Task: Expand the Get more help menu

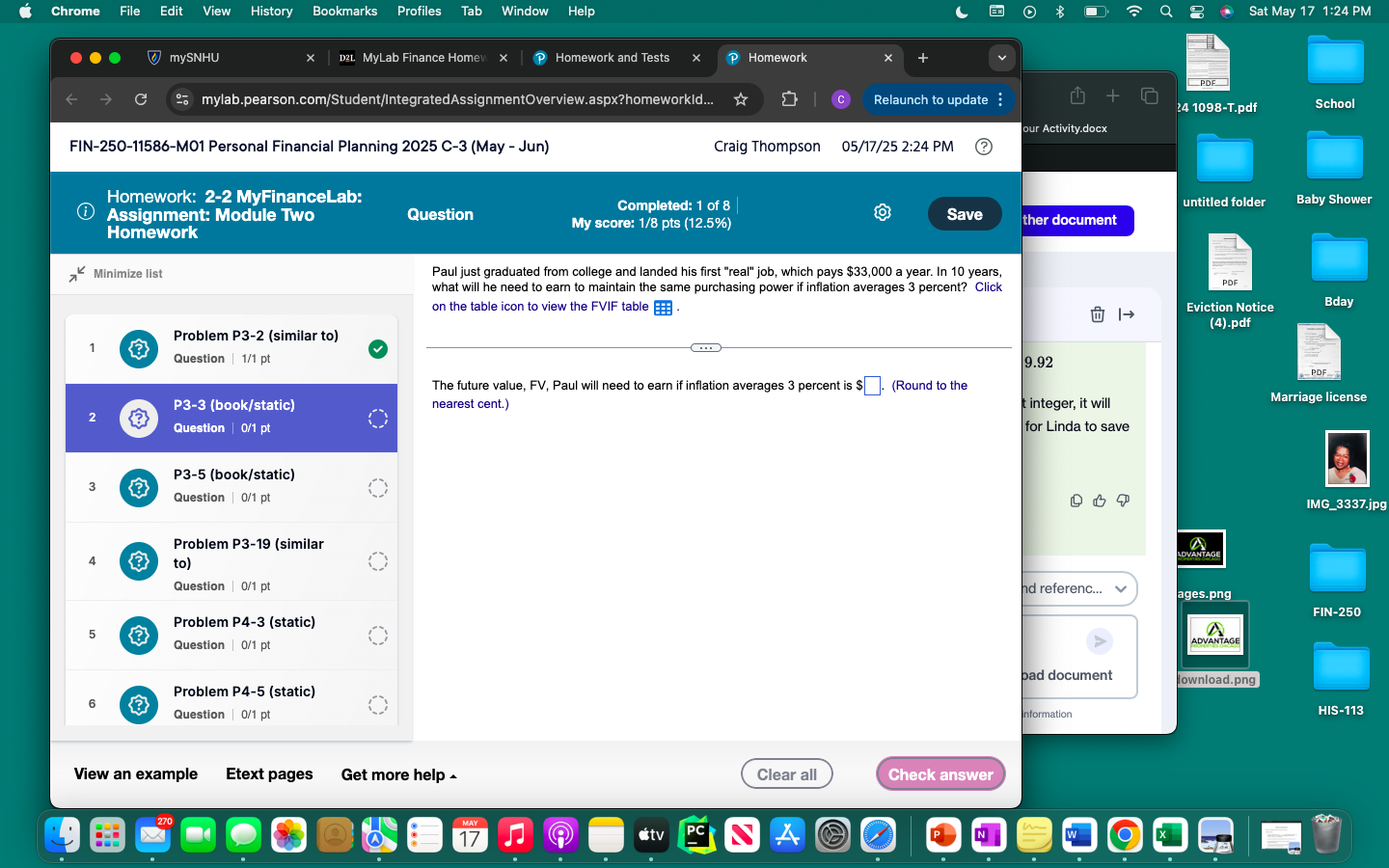Action: tap(397, 774)
